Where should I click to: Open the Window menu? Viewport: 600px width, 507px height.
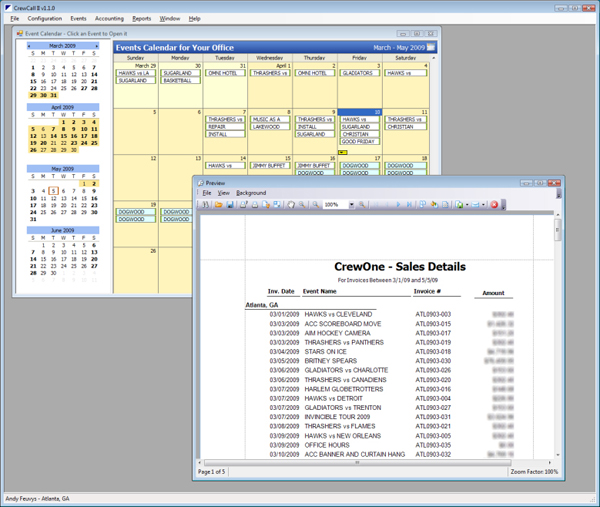170,18
